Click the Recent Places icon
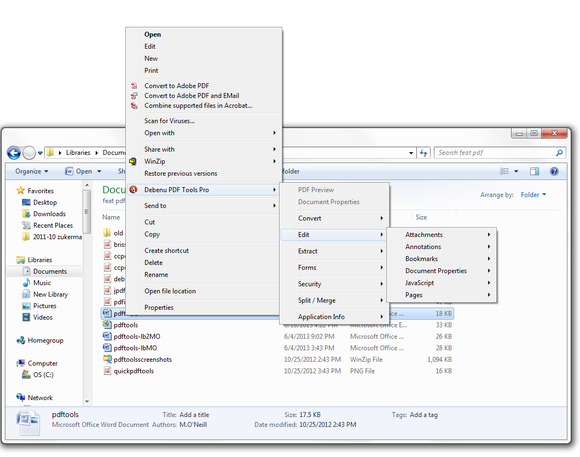The image size is (580, 457). [26, 225]
